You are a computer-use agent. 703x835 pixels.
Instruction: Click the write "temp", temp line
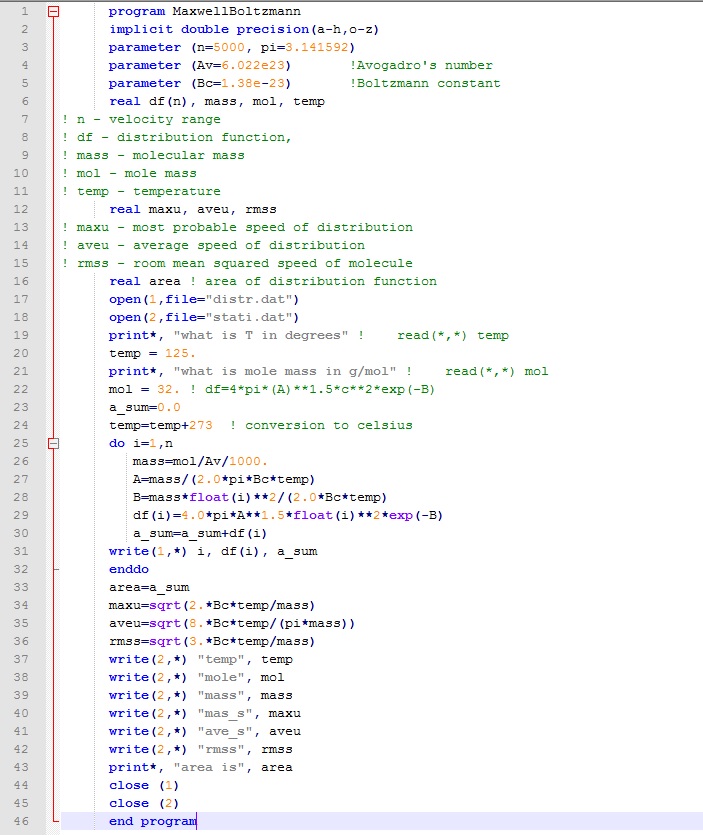click(201, 659)
